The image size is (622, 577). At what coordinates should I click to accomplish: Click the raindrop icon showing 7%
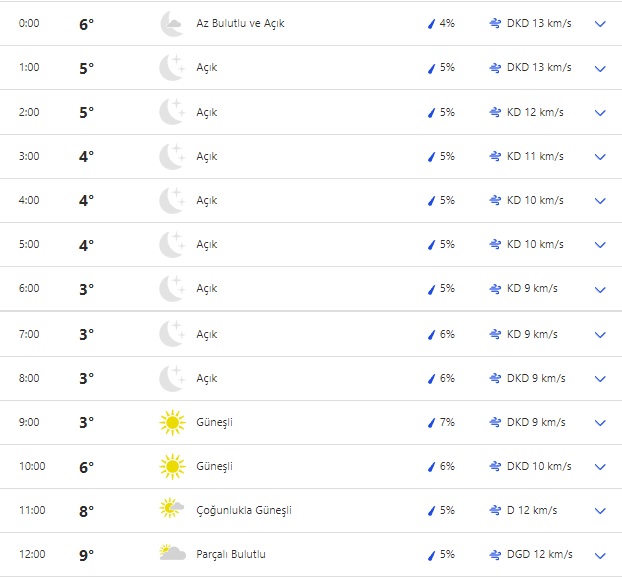(x=432, y=423)
